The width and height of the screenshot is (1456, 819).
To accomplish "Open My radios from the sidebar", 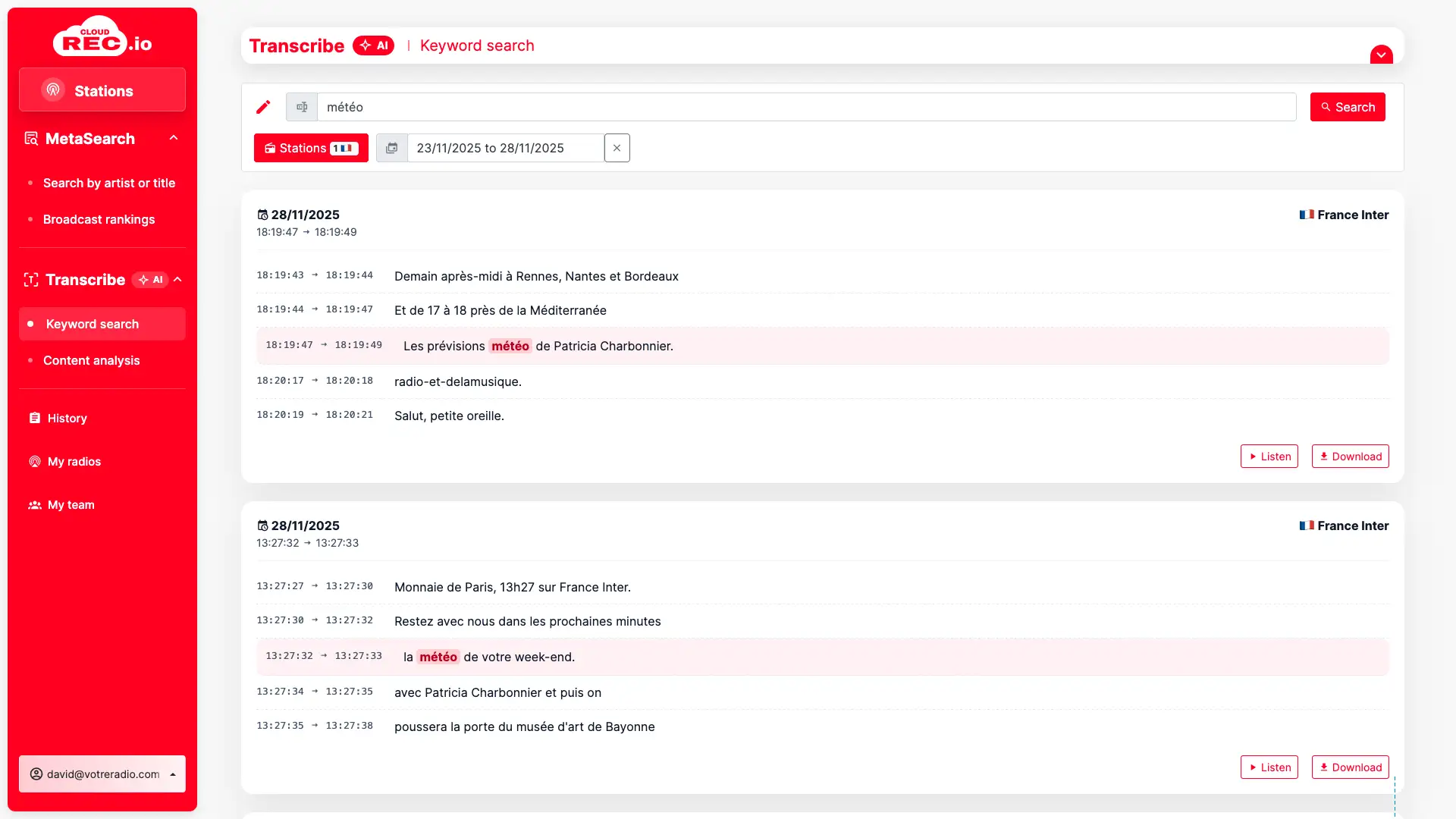I will point(74,461).
